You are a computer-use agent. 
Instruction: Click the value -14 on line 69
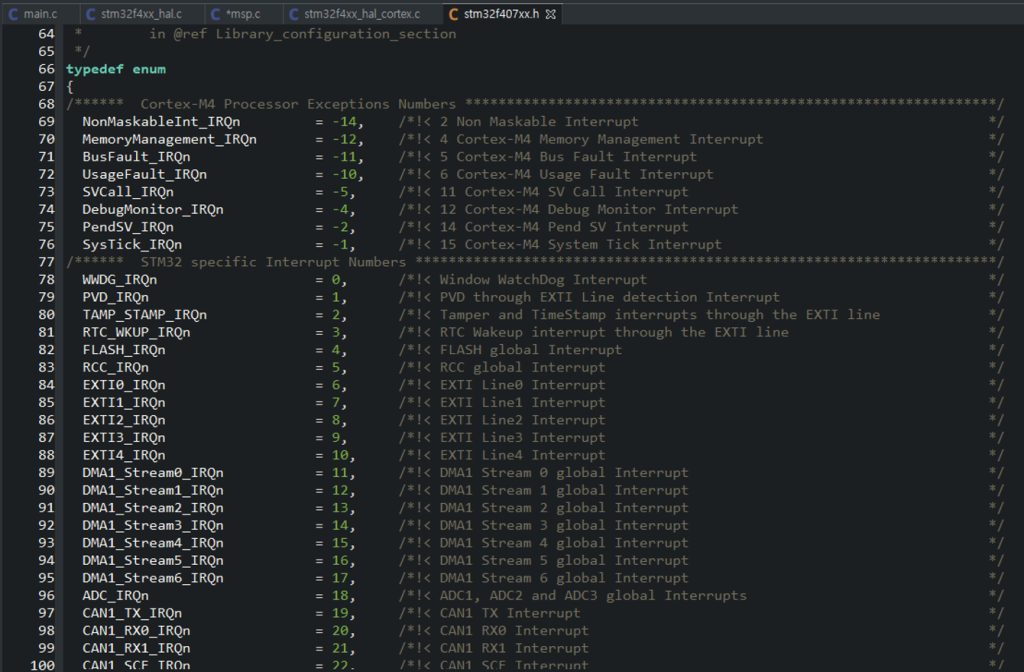pos(344,121)
